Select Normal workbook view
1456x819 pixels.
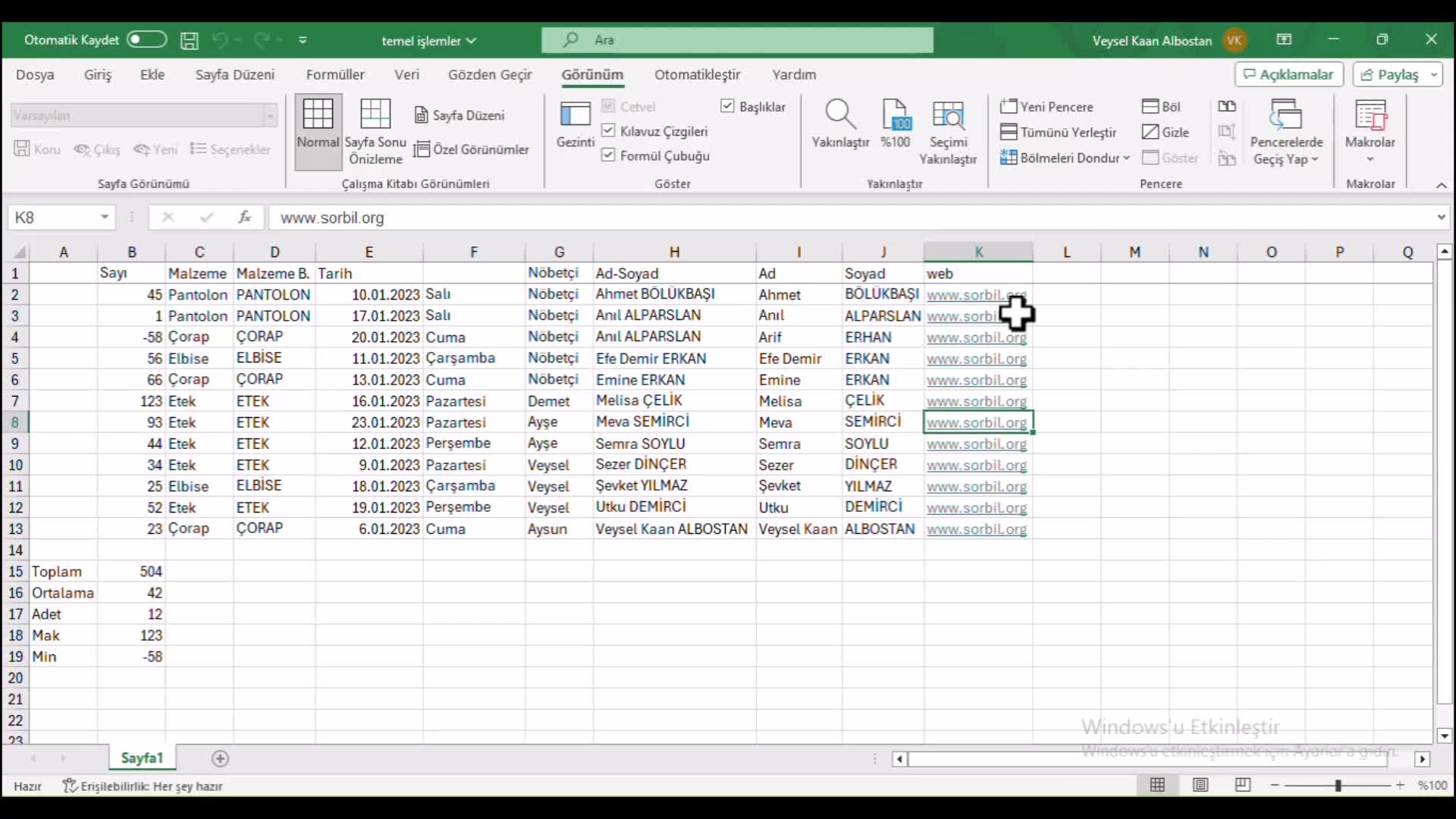pyautogui.click(x=318, y=130)
